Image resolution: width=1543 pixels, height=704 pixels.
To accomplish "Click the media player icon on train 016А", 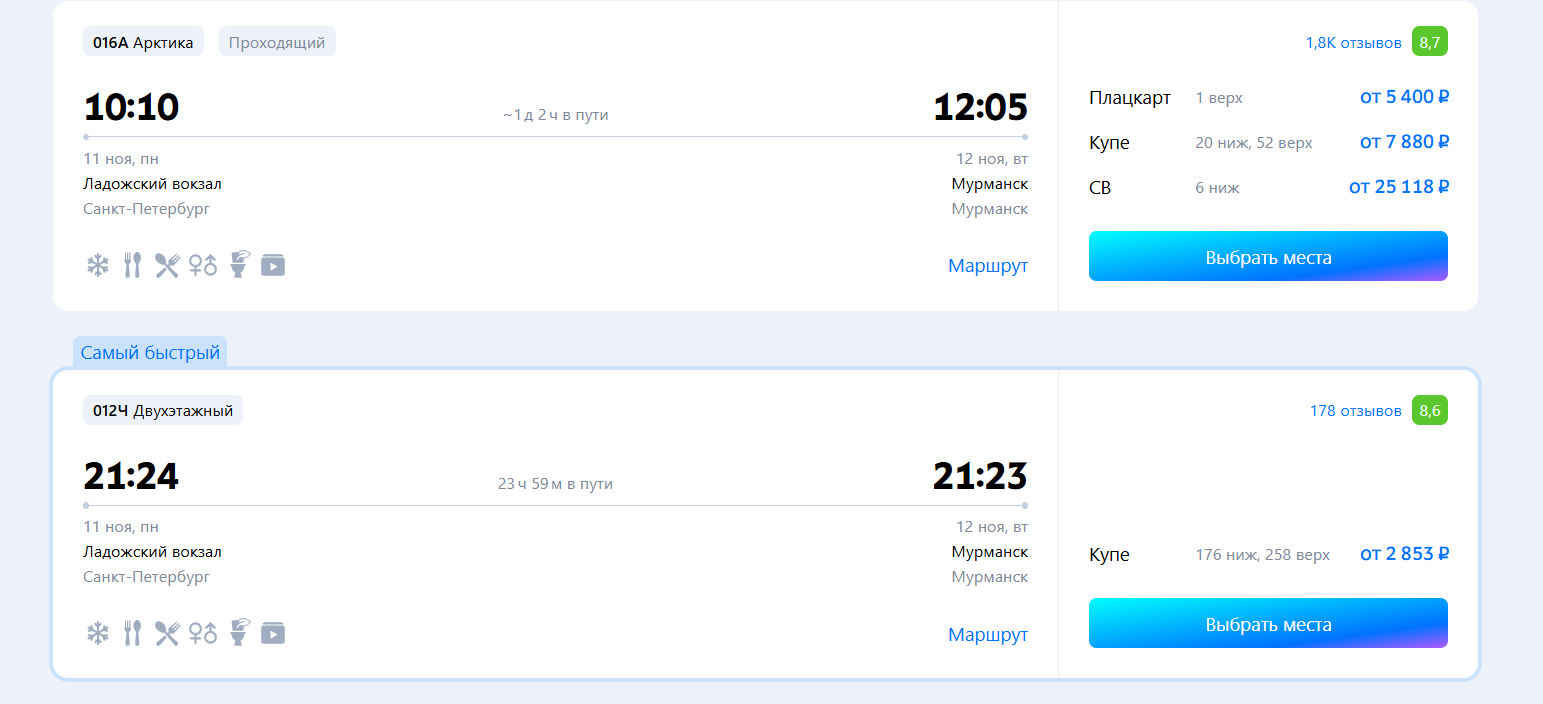I will [273, 265].
